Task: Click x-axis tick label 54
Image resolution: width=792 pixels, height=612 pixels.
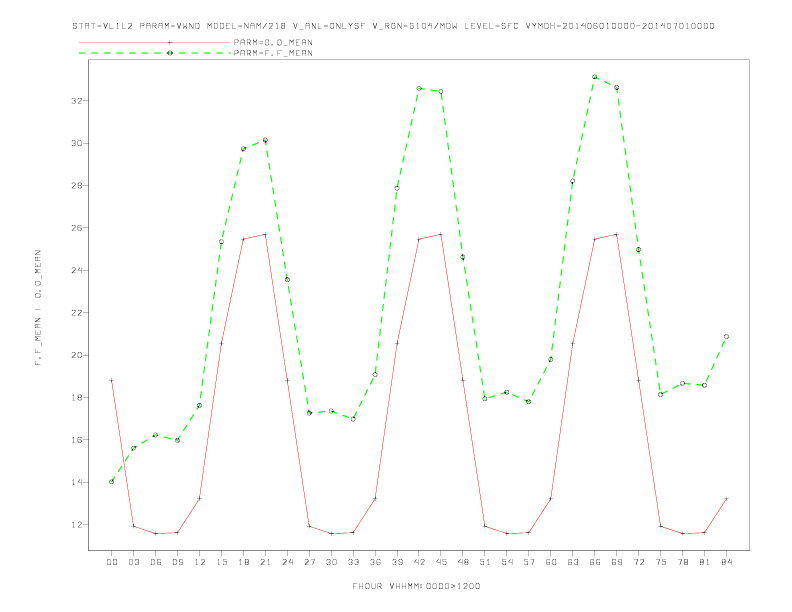Action: 507,562
